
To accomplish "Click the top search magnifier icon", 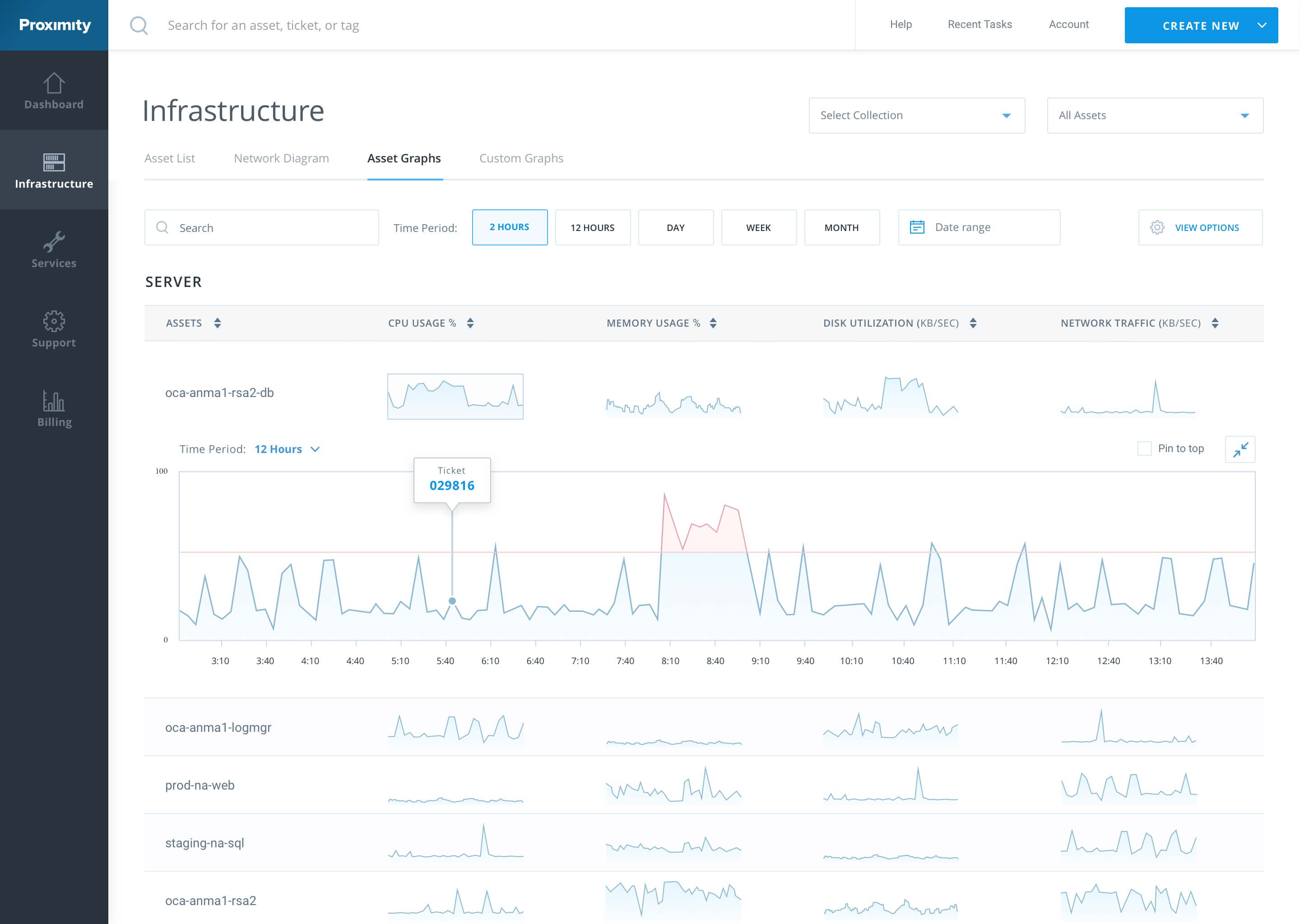I will point(139,25).
